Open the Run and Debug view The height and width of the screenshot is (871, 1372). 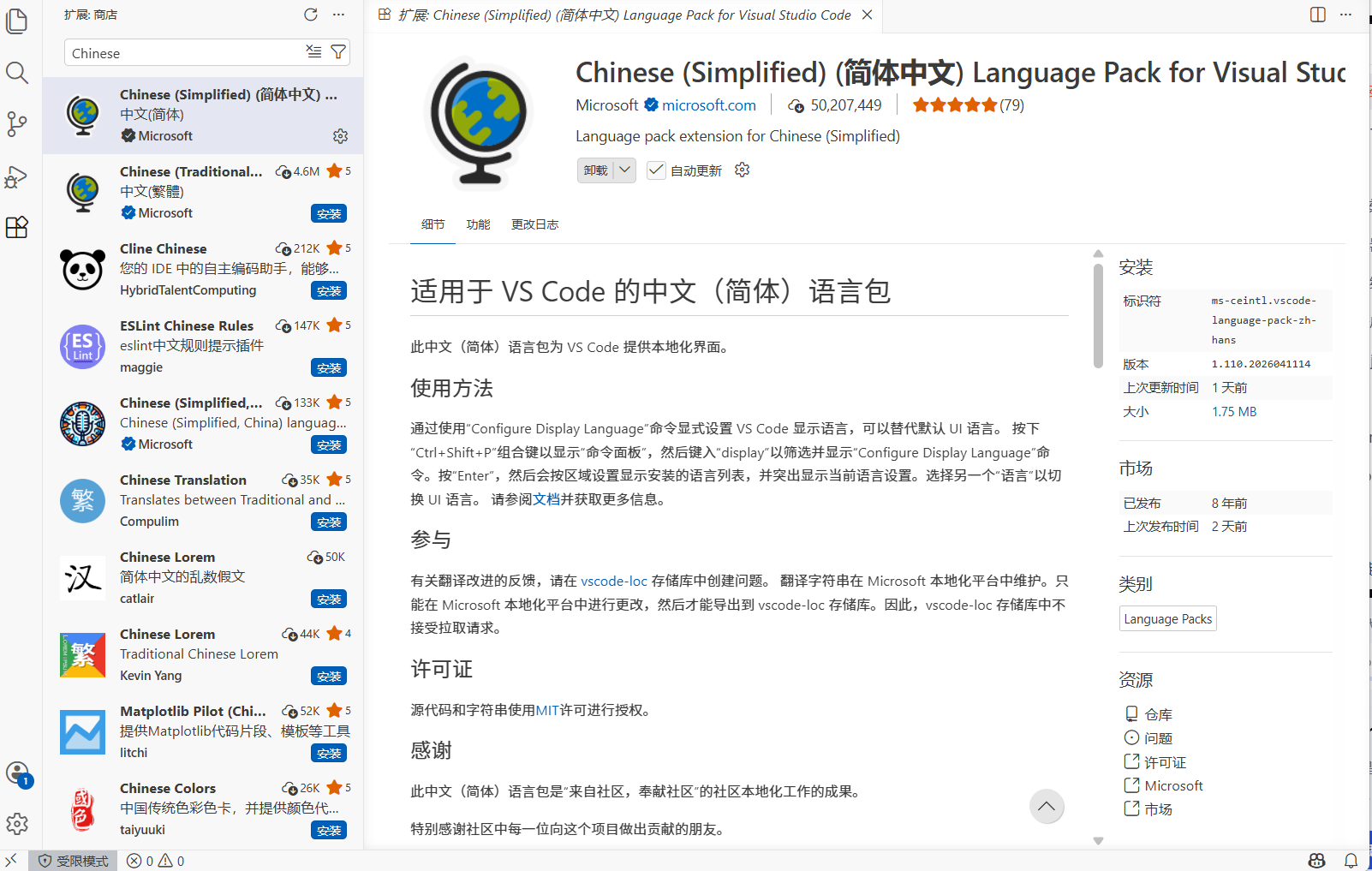tap(17, 177)
